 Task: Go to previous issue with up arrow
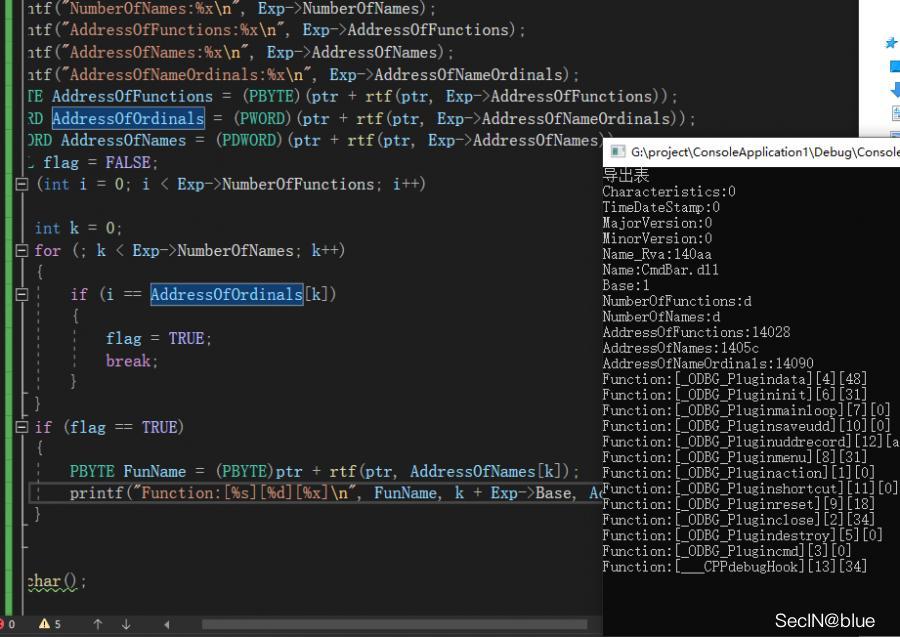[x=98, y=624]
